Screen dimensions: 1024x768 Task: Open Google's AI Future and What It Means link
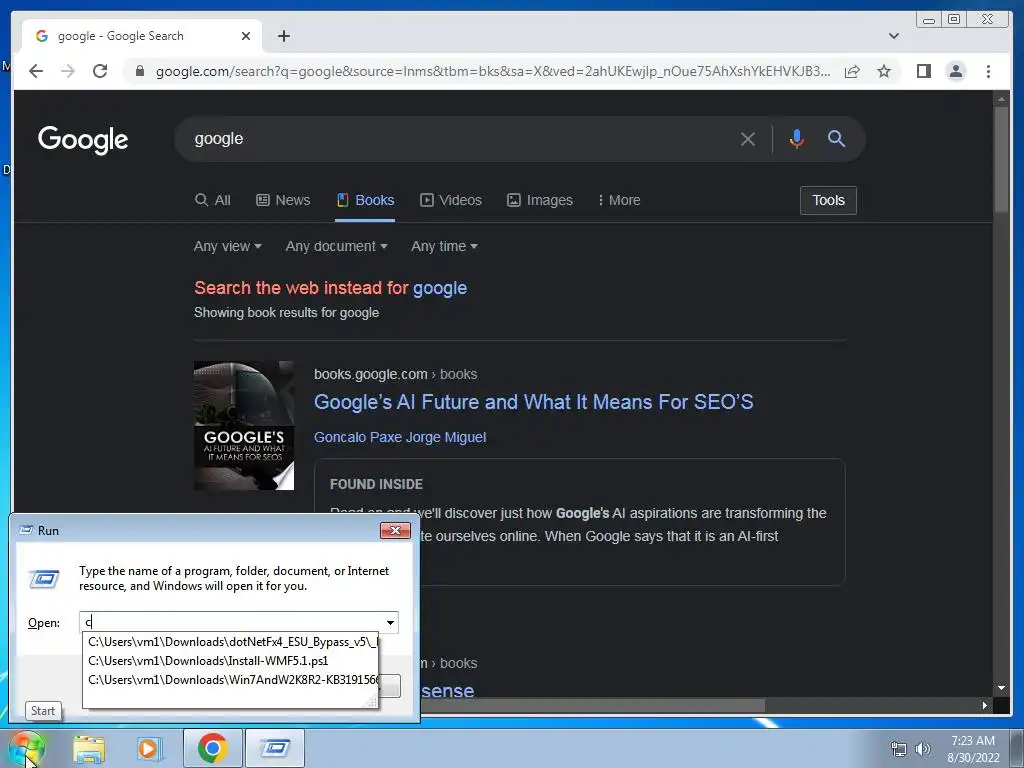pyautogui.click(x=534, y=402)
